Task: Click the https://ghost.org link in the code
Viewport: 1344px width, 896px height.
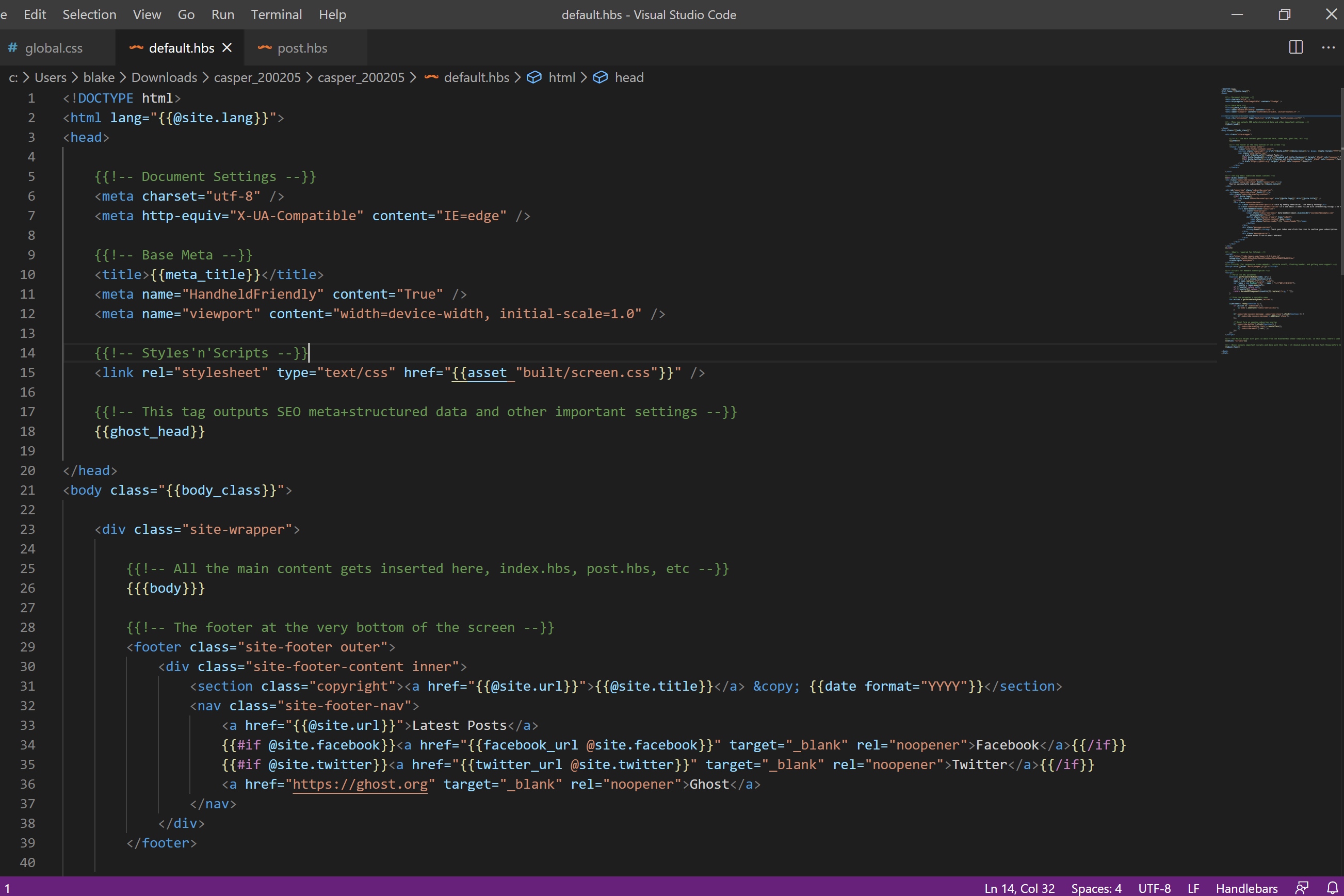Action: (361, 784)
